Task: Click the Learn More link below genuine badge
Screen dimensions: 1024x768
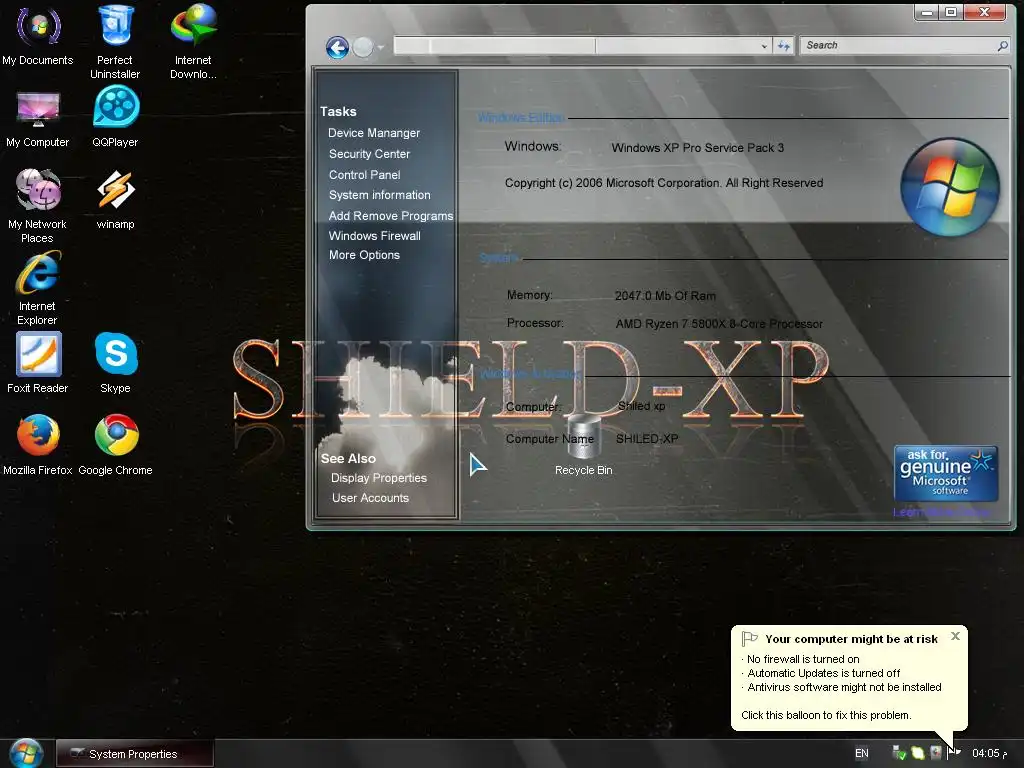Action: point(941,513)
